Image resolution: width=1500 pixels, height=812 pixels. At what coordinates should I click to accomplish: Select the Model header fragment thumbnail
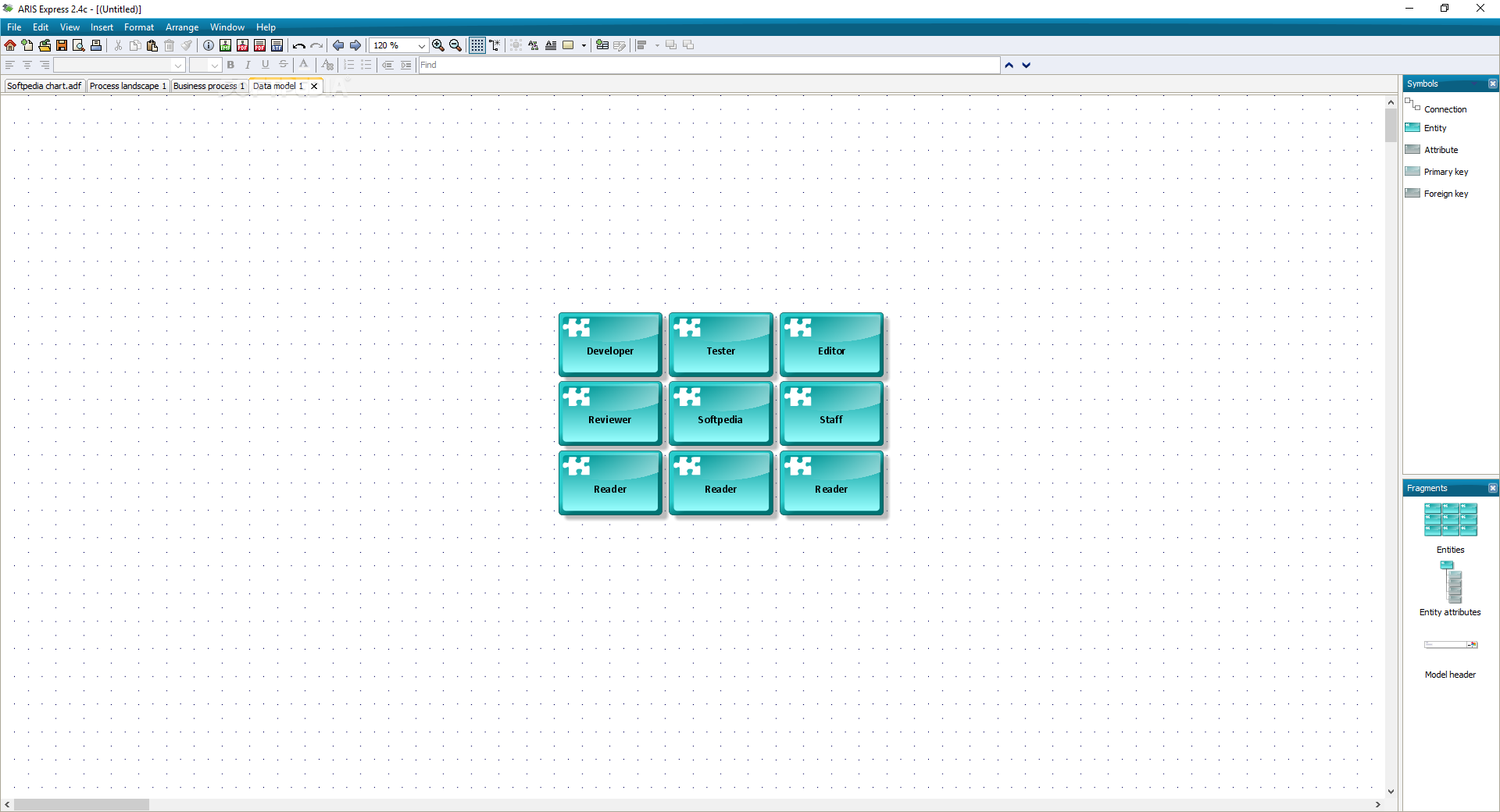click(1450, 645)
